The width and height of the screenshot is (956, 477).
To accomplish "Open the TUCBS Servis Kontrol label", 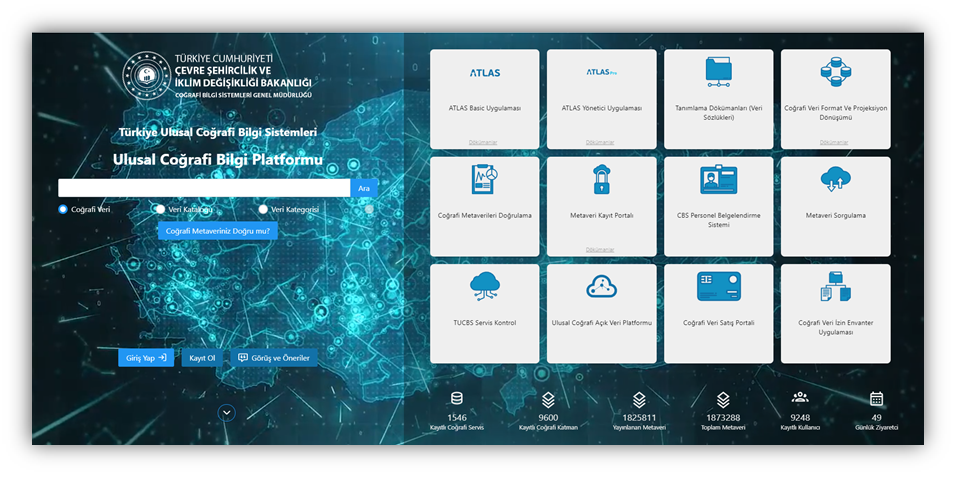I will (x=485, y=323).
